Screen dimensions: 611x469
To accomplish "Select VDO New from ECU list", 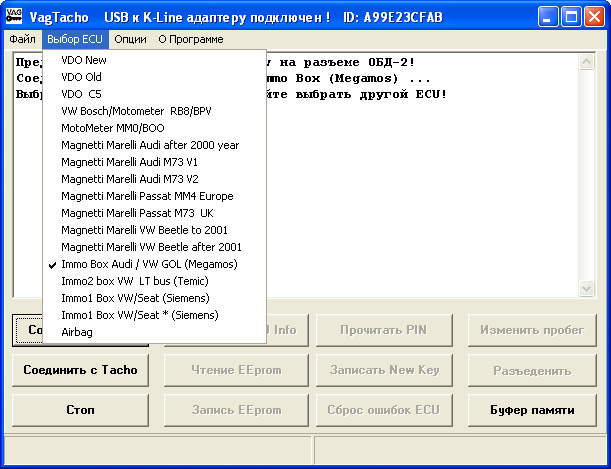I will (154, 60).
